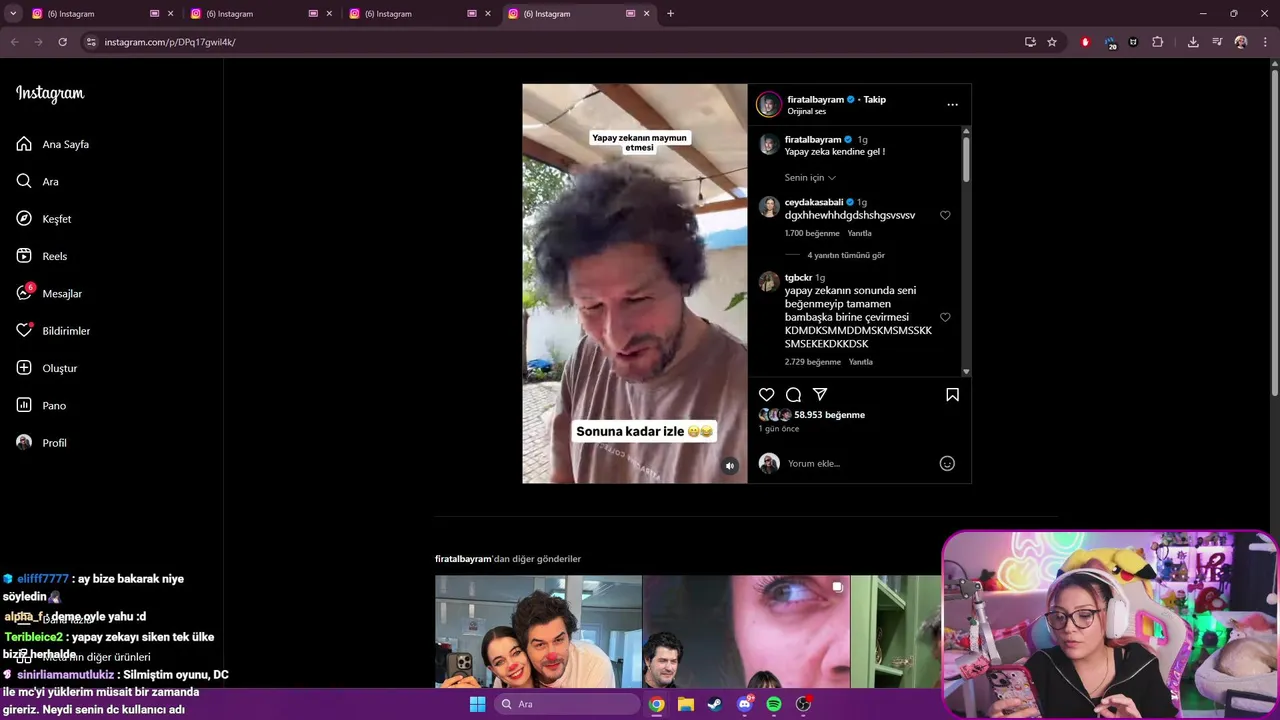This screenshot has width=1280, height=720.
Task: Close the first Instagram tab
Action: [x=171, y=14]
